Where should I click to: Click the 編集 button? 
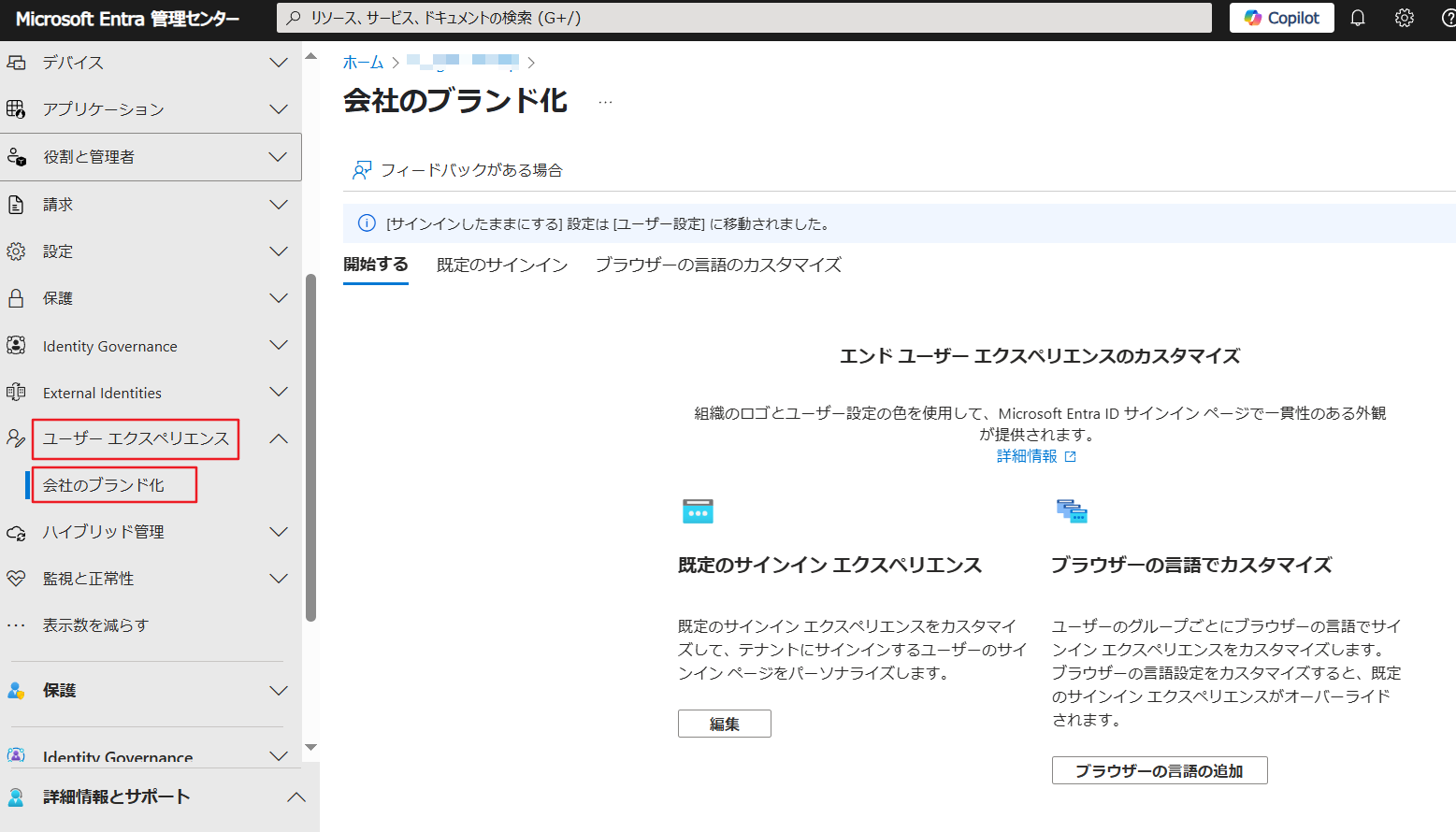point(725,724)
